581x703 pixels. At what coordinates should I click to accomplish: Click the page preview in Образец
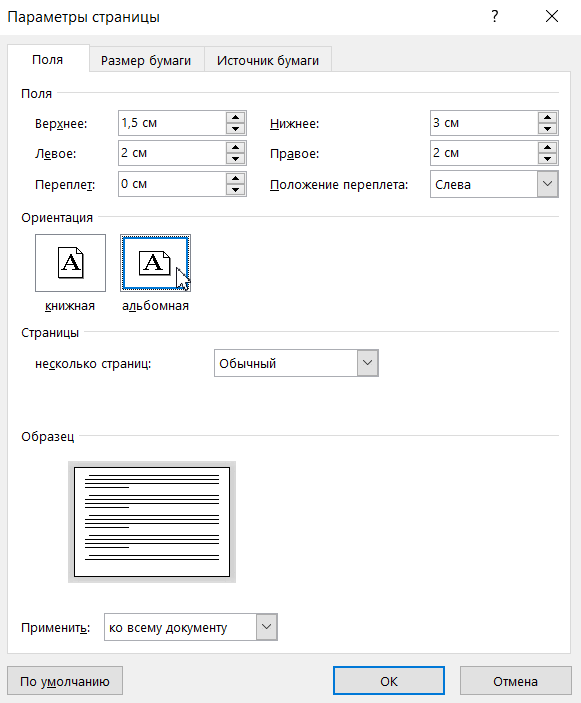(152, 522)
